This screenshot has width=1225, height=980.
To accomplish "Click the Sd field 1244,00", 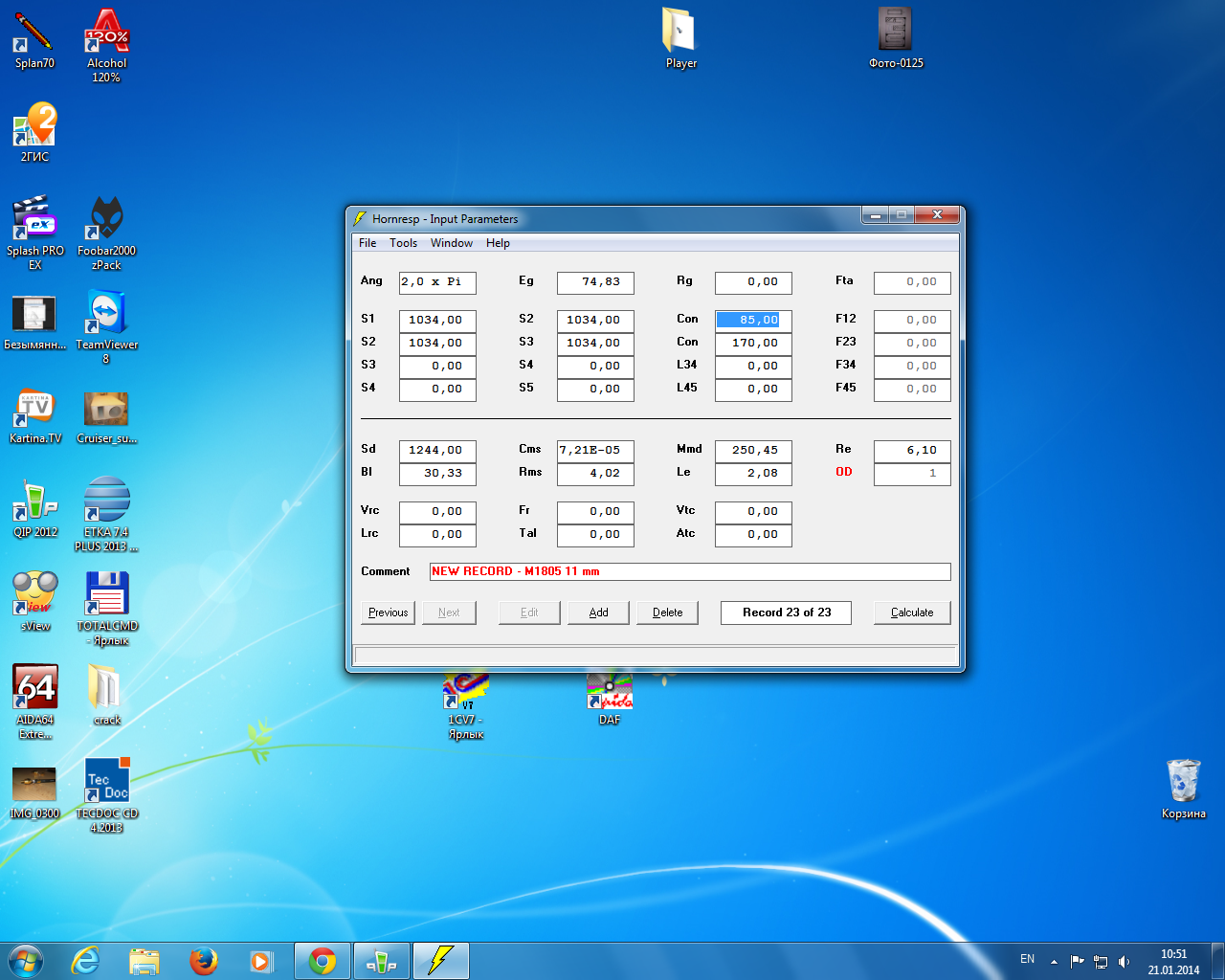I will pos(437,451).
